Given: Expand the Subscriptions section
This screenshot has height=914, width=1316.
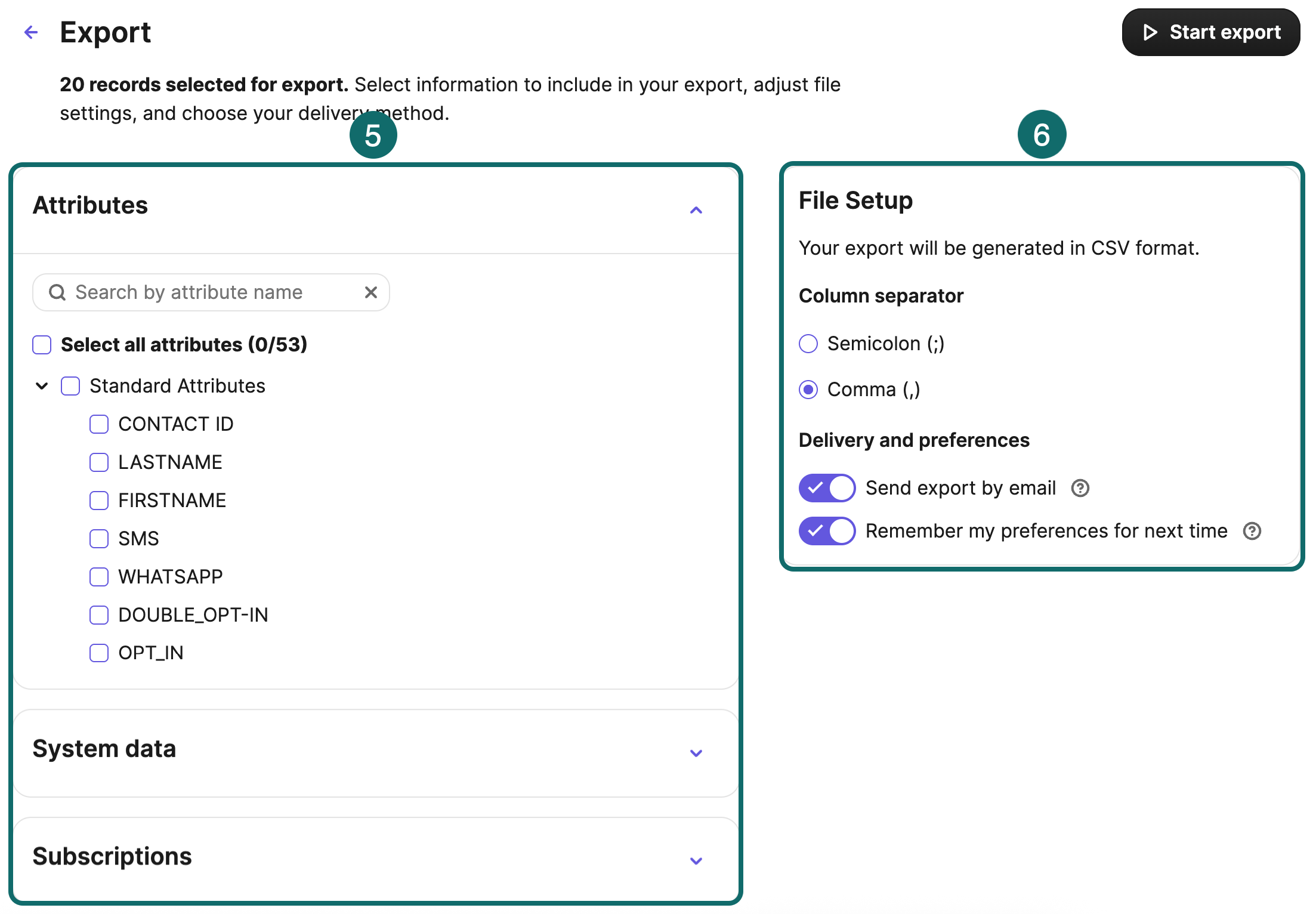Looking at the screenshot, I should [x=696, y=860].
